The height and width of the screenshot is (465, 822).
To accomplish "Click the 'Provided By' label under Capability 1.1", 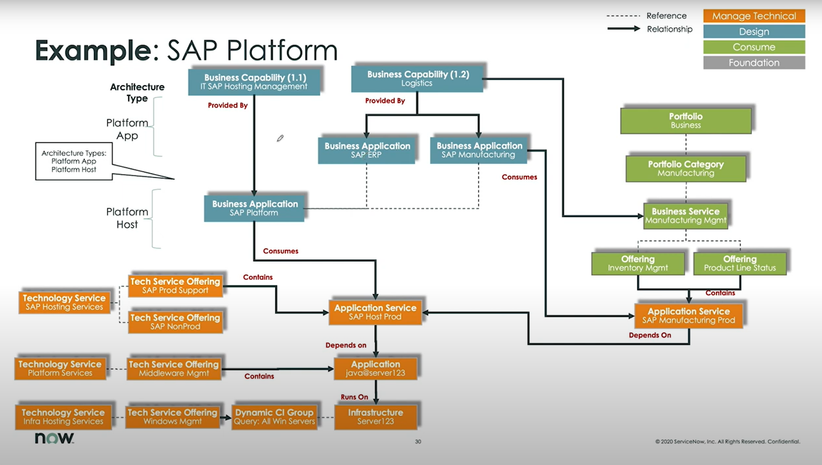I will (228, 105).
